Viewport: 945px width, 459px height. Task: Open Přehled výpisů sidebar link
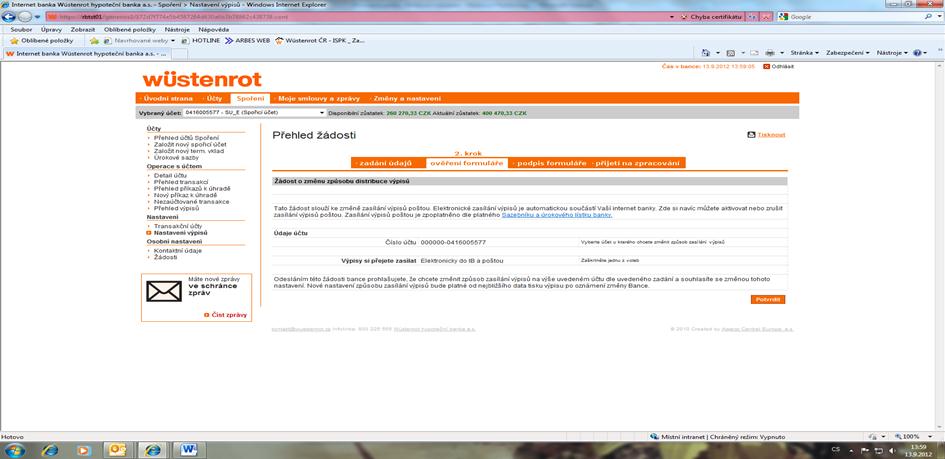[176, 208]
